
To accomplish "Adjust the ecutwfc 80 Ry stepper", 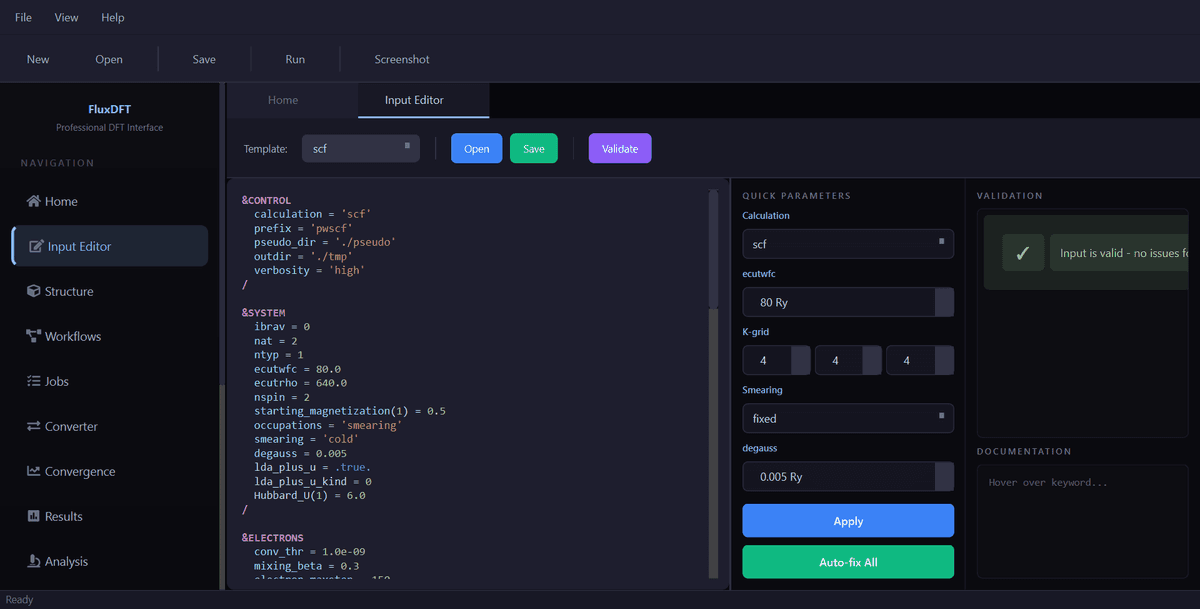I will coord(943,302).
